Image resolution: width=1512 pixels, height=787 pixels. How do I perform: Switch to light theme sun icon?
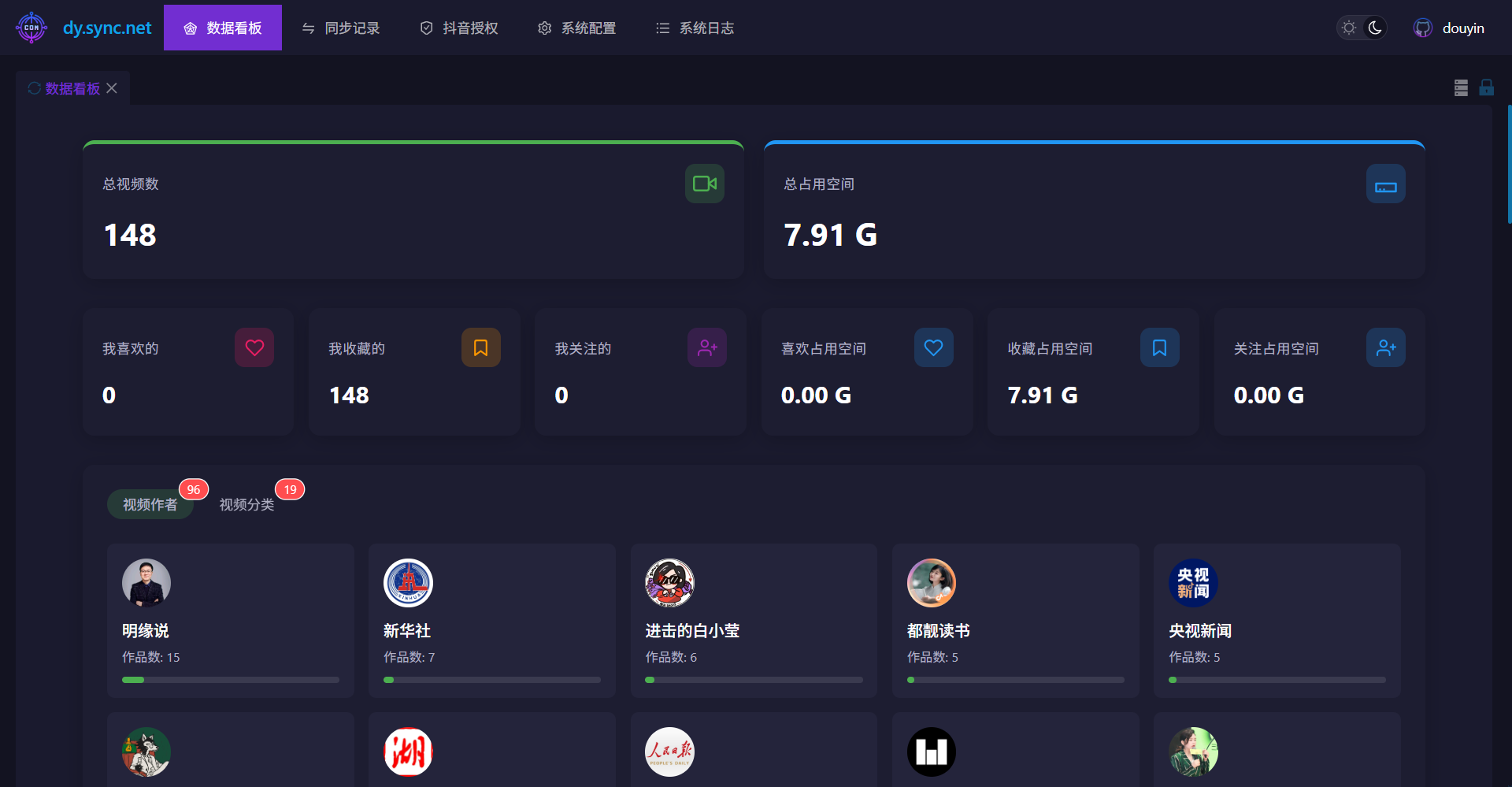click(1349, 28)
